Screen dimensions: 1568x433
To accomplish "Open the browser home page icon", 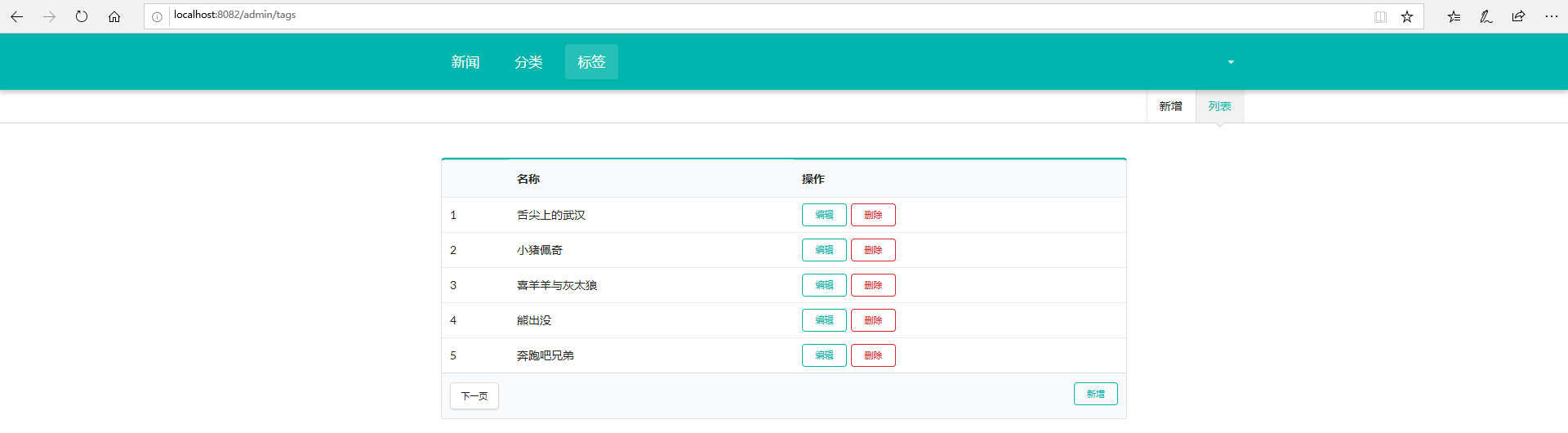I will click(114, 16).
